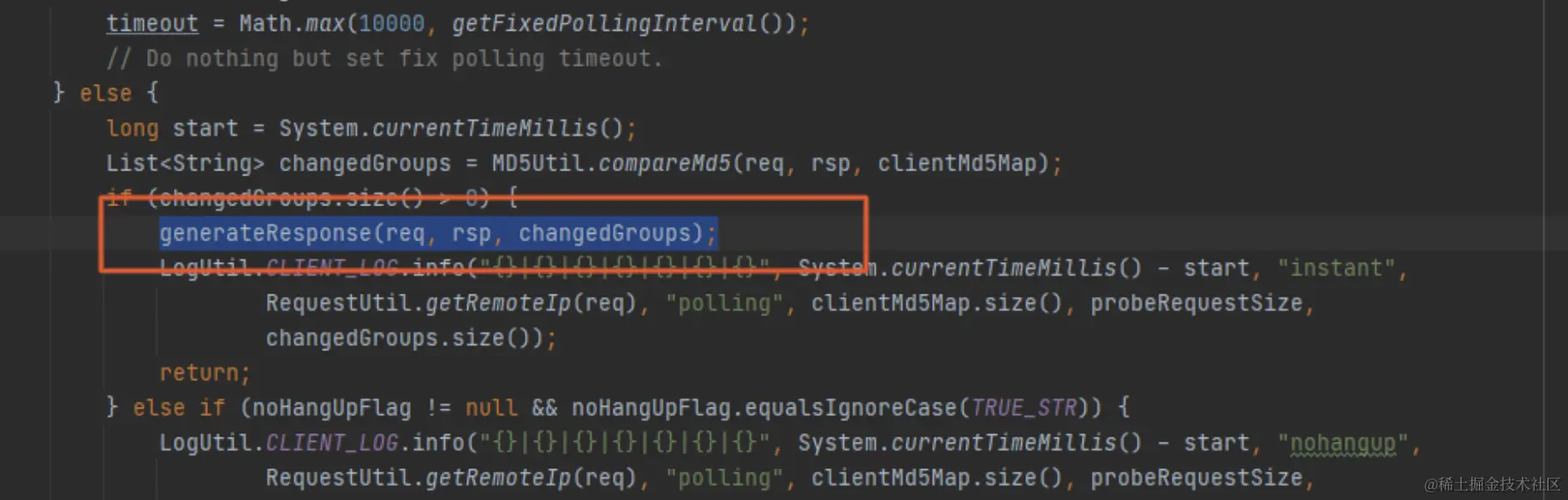Click the timeout variable on first line
Screen dimensions: 1568x500
point(151,23)
